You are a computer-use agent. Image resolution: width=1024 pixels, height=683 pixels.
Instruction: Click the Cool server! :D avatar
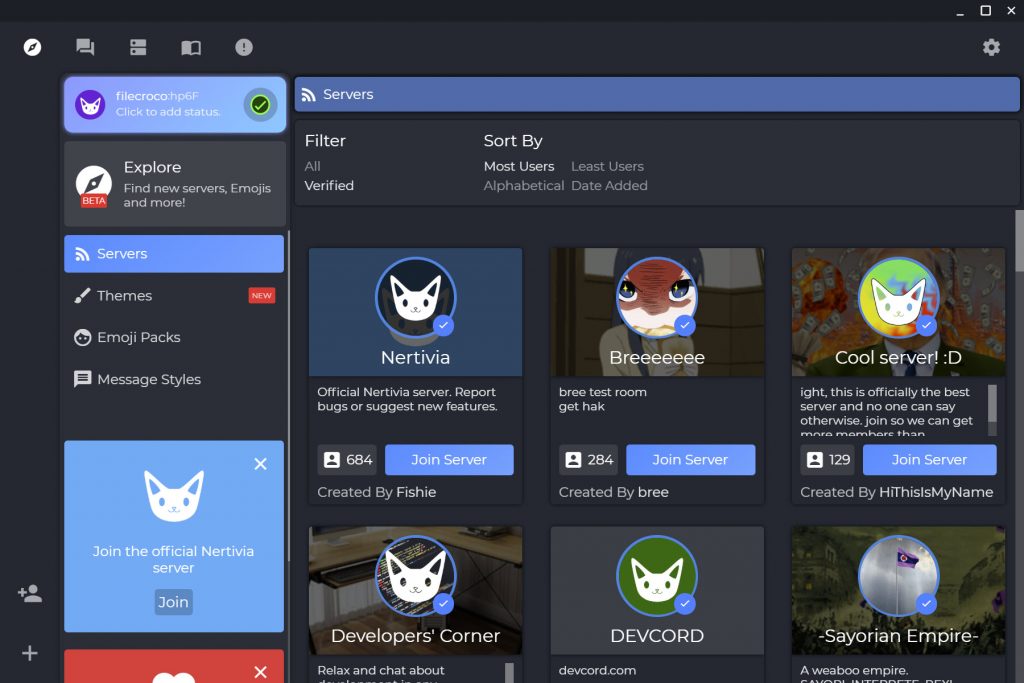(898, 298)
